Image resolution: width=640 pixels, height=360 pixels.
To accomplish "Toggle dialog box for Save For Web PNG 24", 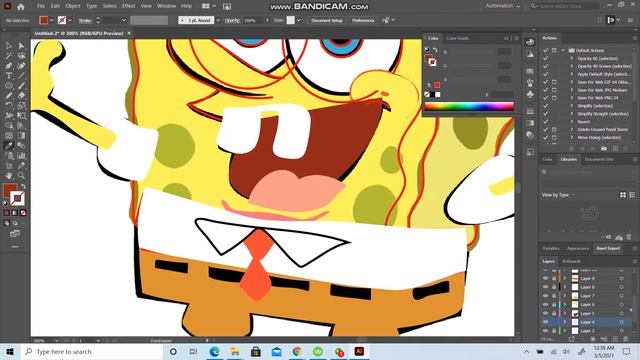I will tap(554, 98).
